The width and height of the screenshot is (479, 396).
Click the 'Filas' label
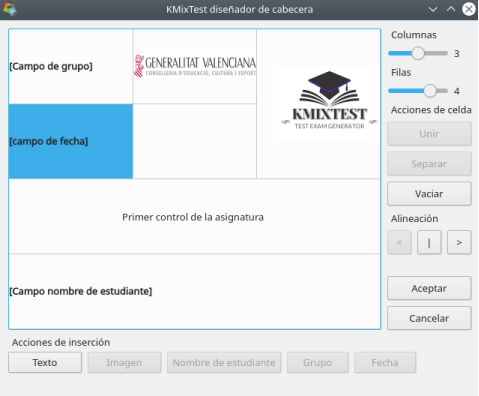pos(401,72)
